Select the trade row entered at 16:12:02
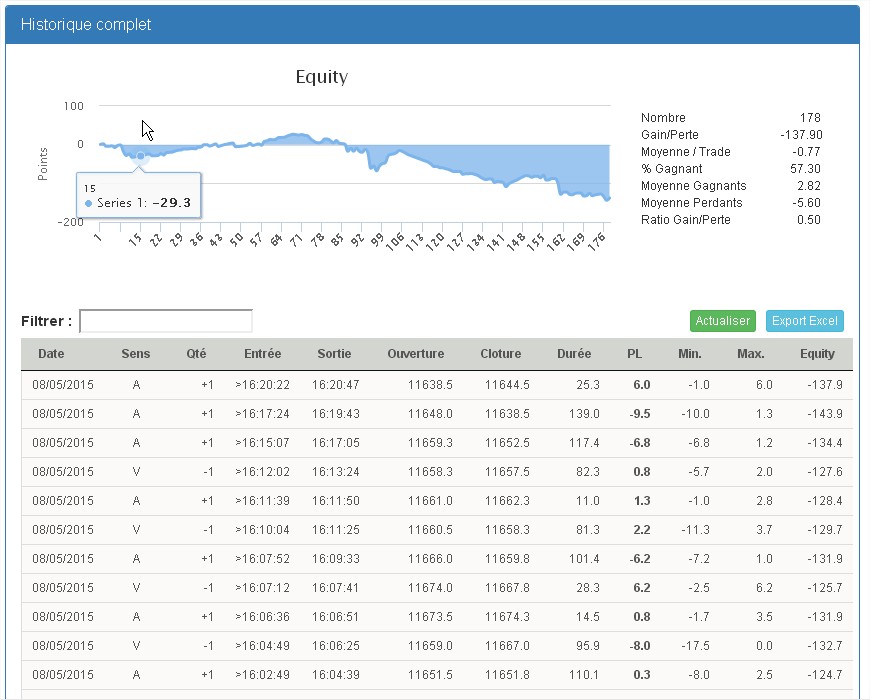 (x=436, y=472)
